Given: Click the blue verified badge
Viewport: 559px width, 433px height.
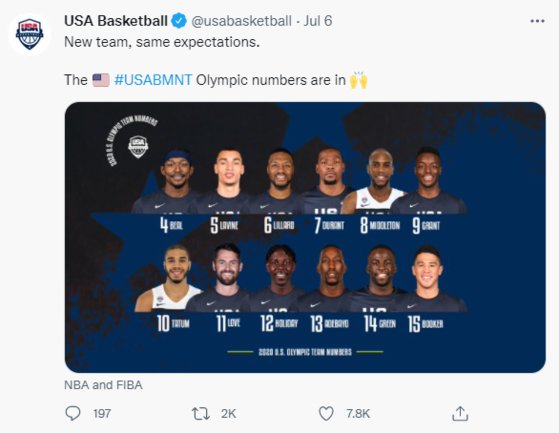Looking at the screenshot, I should (179, 21).
